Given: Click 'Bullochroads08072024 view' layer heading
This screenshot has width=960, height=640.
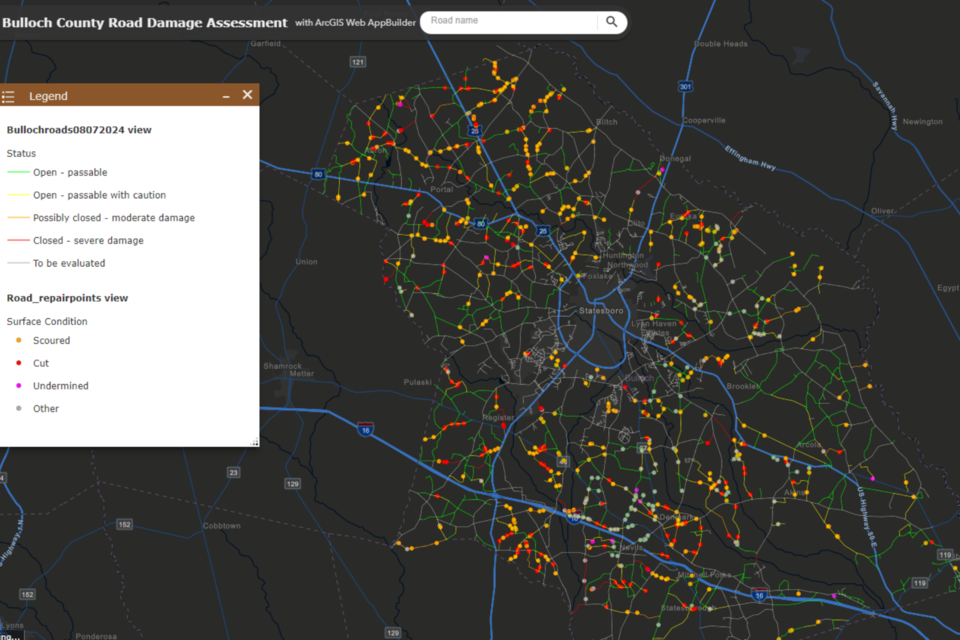Looking at the screenshot, I should [x=79, y=130].
